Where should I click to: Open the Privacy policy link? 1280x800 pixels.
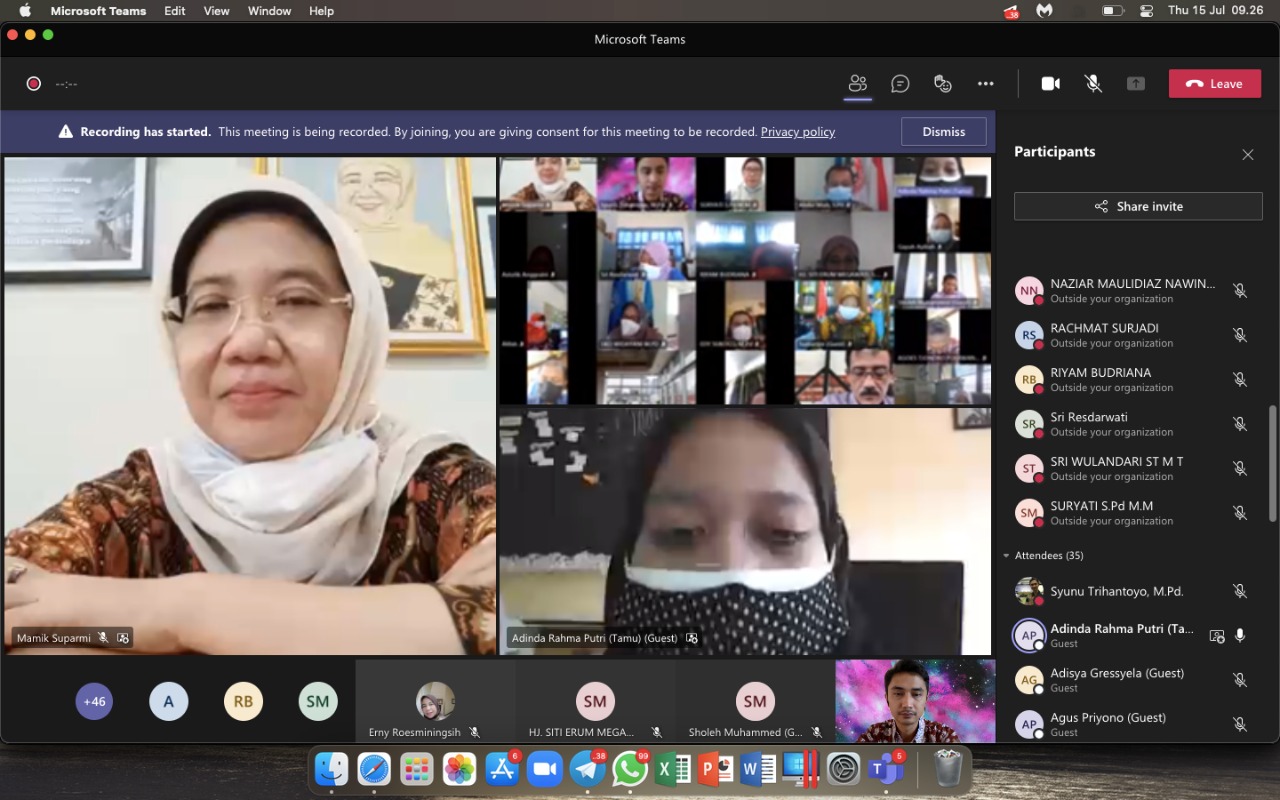(797, 132)
